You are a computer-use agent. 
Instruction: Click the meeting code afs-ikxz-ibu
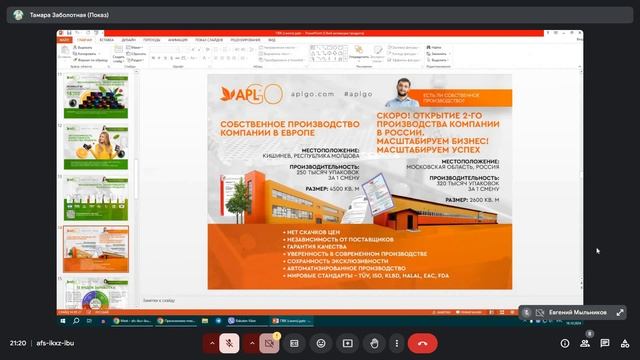(55, 343)
